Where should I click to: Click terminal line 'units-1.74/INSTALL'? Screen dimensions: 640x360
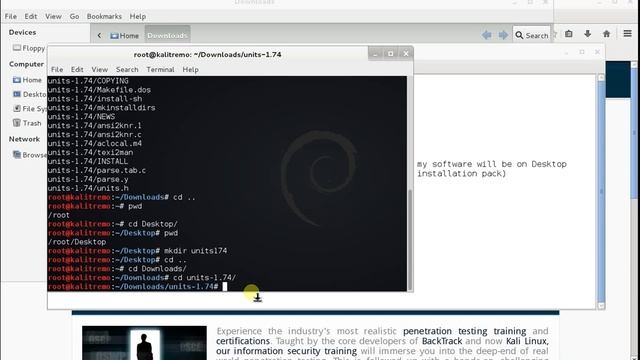tap(88, 161)
